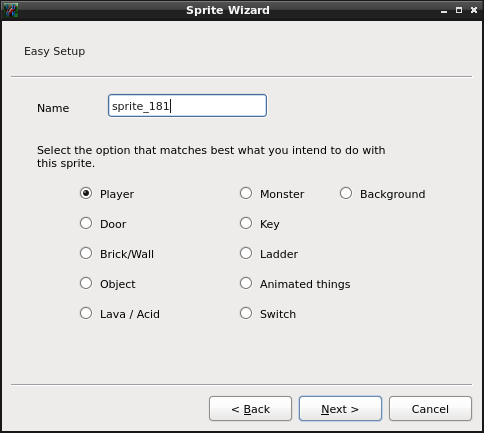Maximize the Sprite Wizard window
The height and width of the screenshot is (433, 484).
click(x=459, y=10)
